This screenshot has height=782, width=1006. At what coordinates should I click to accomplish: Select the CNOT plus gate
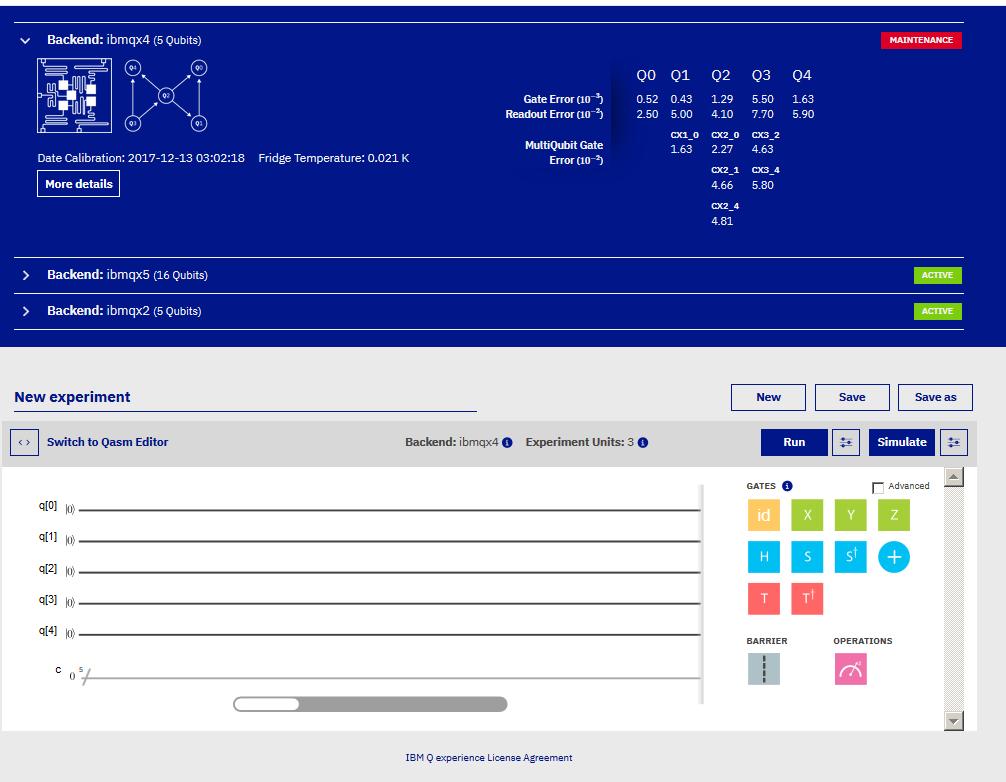(894, 557)
